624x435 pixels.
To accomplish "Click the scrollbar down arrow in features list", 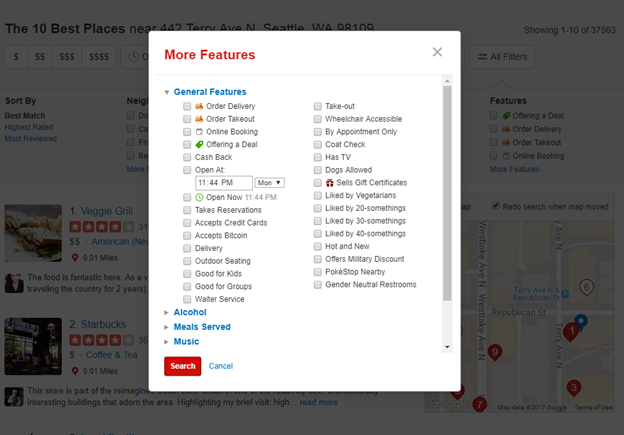I will 447,347.
